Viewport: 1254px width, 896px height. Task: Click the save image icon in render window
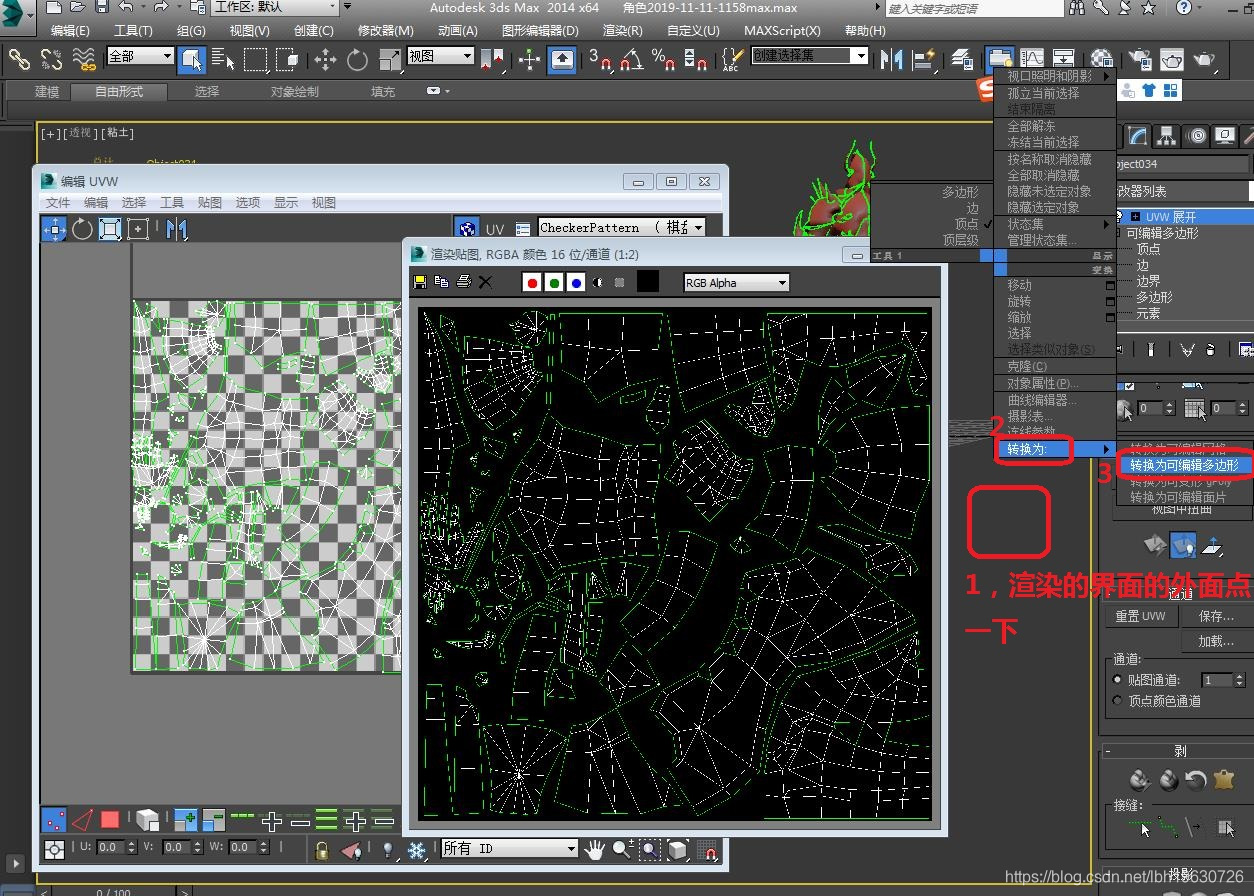pos(420,283)
